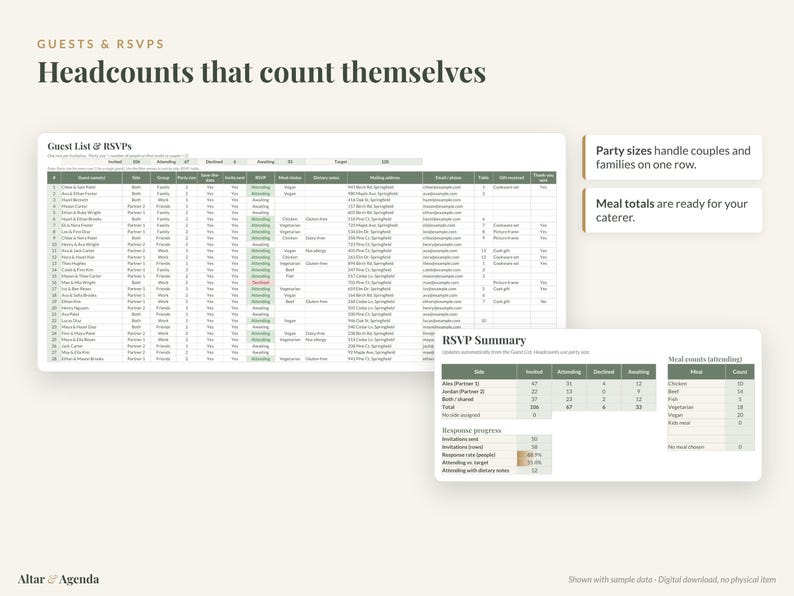Click the Meal counts (attending) heading
The height and width of the screenshot is (596, 794).
(705, 359)
